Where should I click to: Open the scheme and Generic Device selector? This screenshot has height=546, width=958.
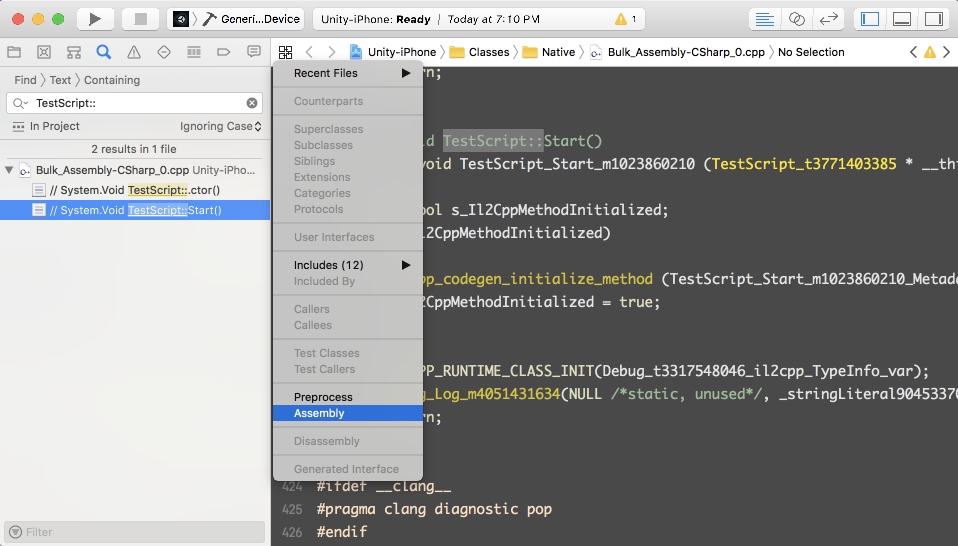tap(236, 19)
